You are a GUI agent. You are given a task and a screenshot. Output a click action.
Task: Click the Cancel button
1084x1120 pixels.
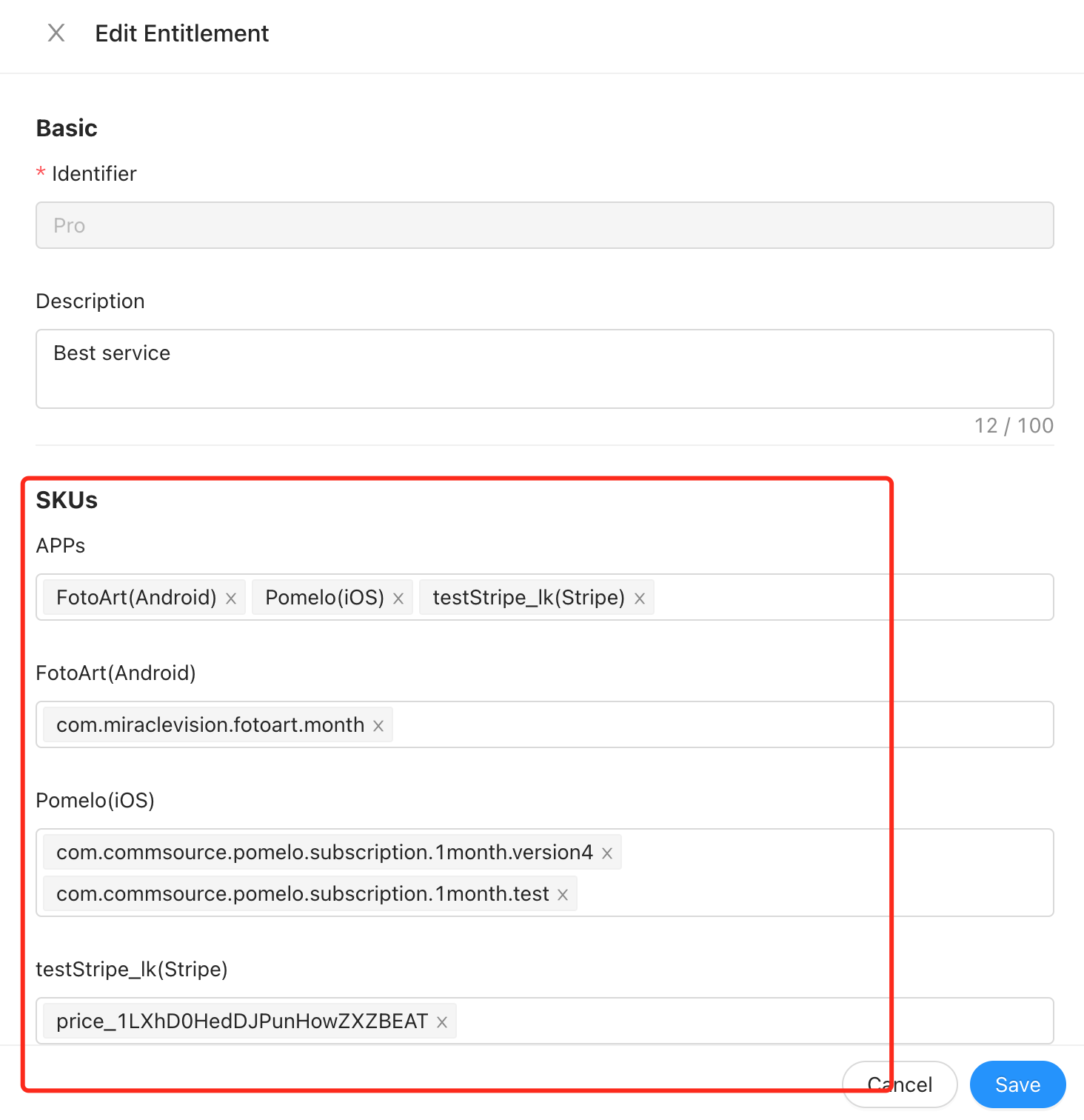click(900, 1084)
